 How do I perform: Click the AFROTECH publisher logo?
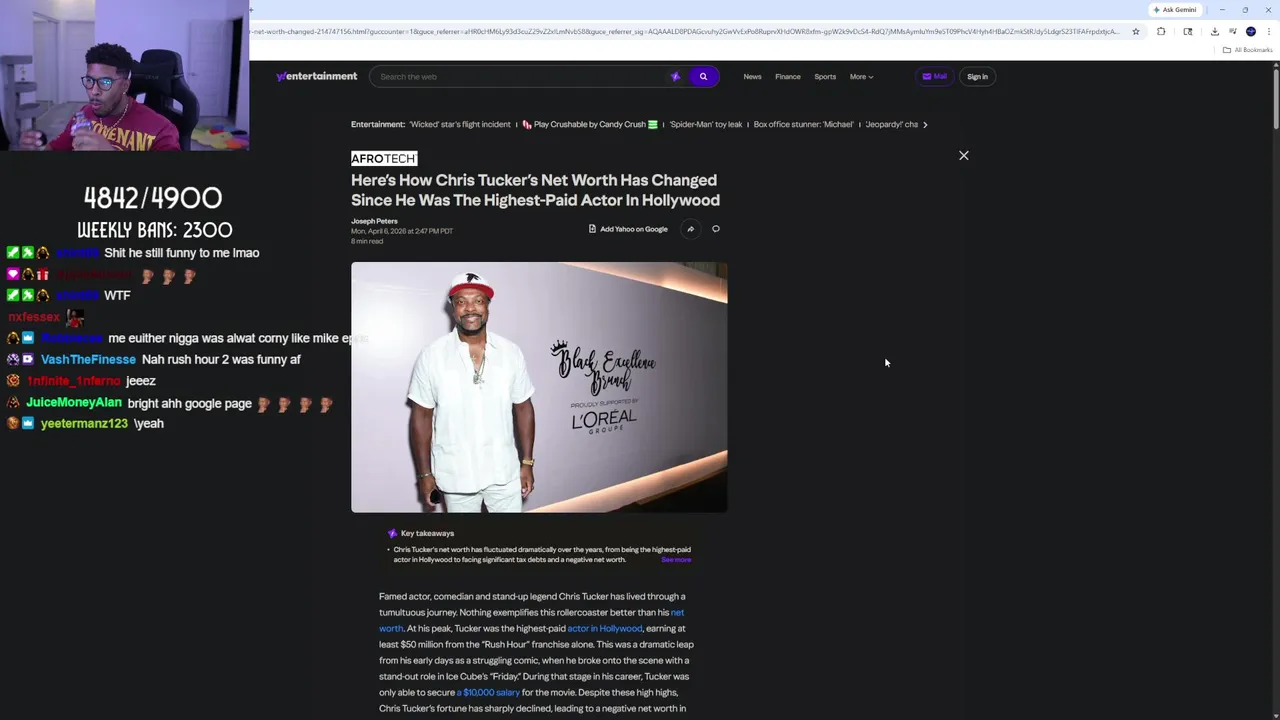(x=384, y=158)
